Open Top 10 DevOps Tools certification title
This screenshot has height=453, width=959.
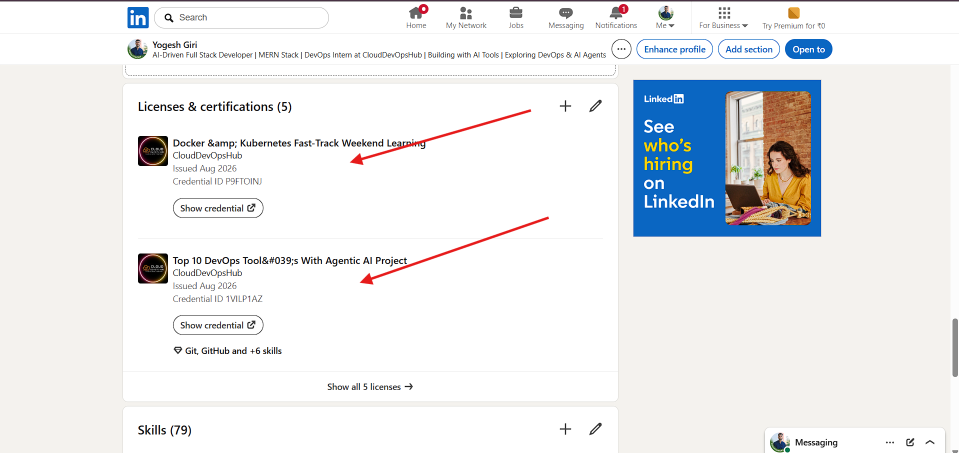click(290, 260)
